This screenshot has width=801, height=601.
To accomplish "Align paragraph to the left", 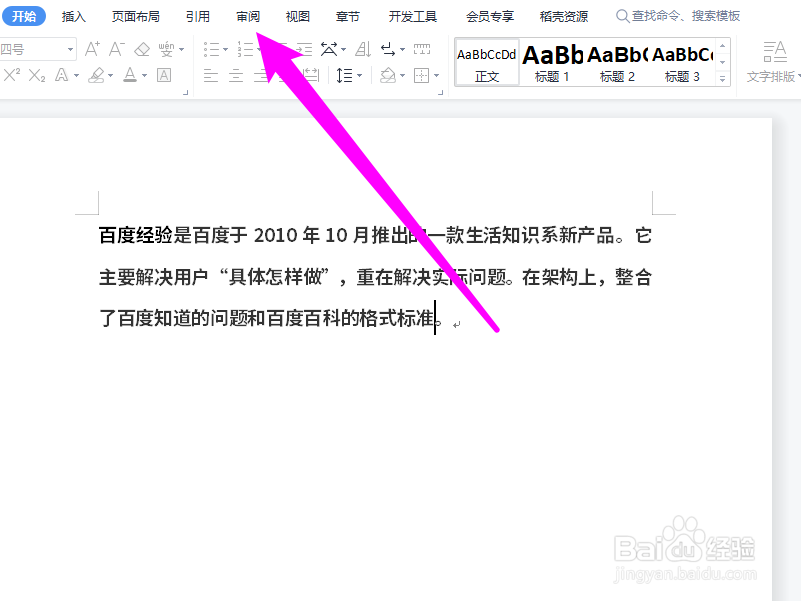I will (210, 76).
